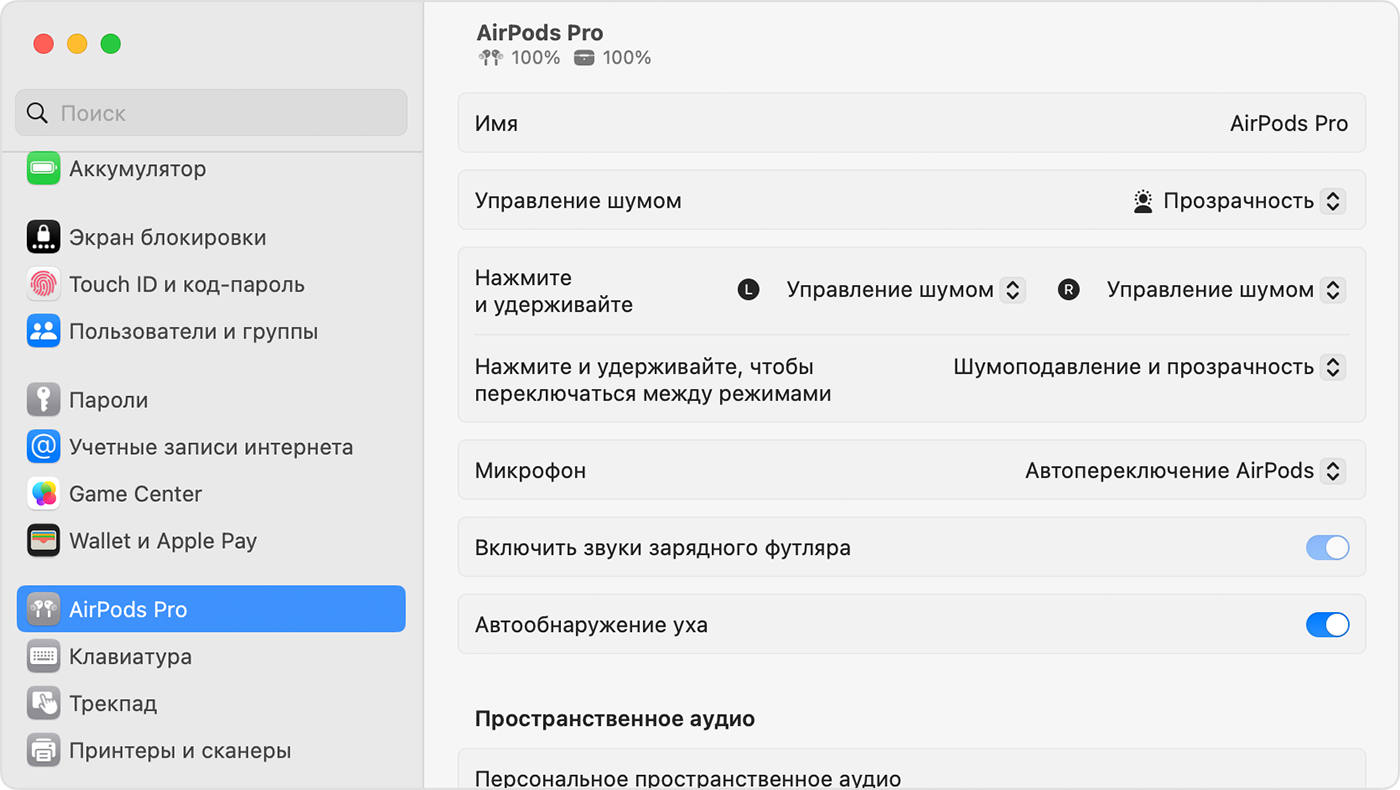
Task: Click the Экран блокировки lock icon
Action: [x=43, y=237]
